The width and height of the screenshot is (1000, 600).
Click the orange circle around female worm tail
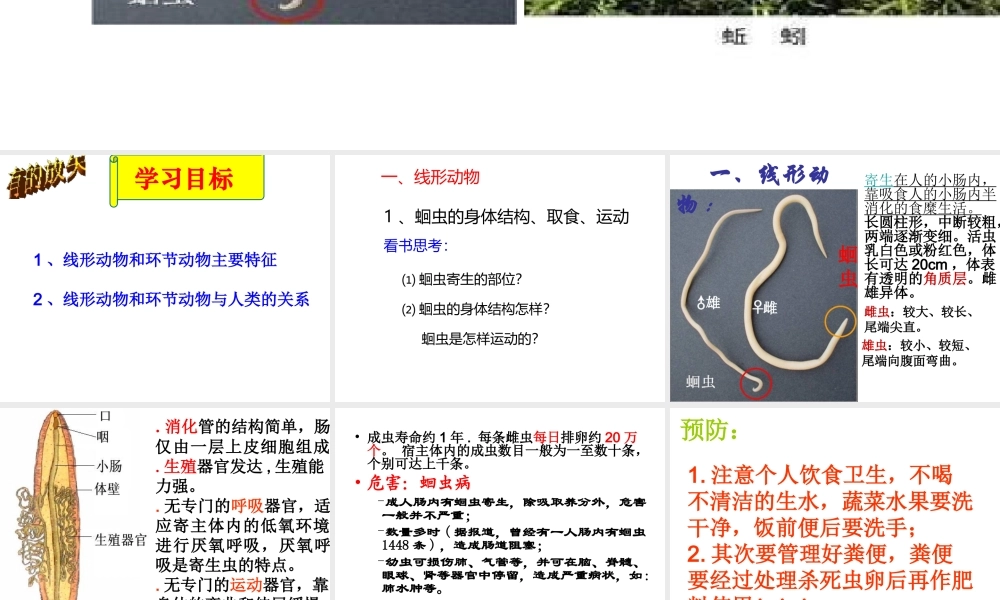841,321
